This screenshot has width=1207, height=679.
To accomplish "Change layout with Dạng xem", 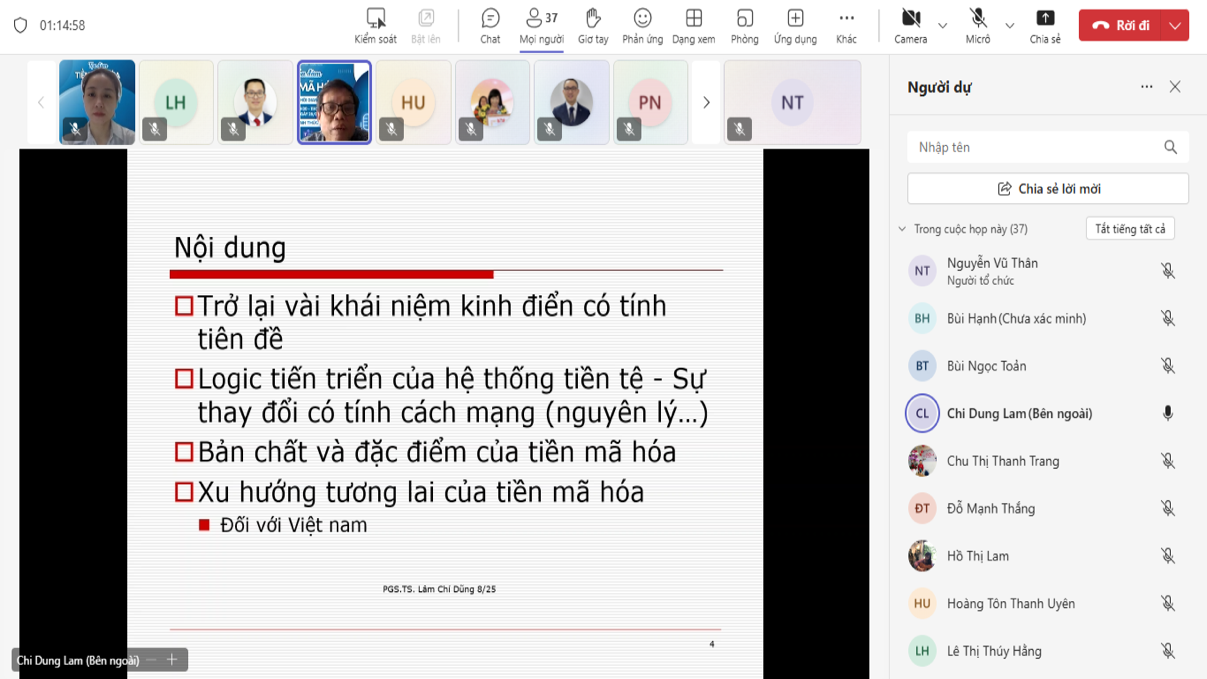I will (x=693, y=25).
